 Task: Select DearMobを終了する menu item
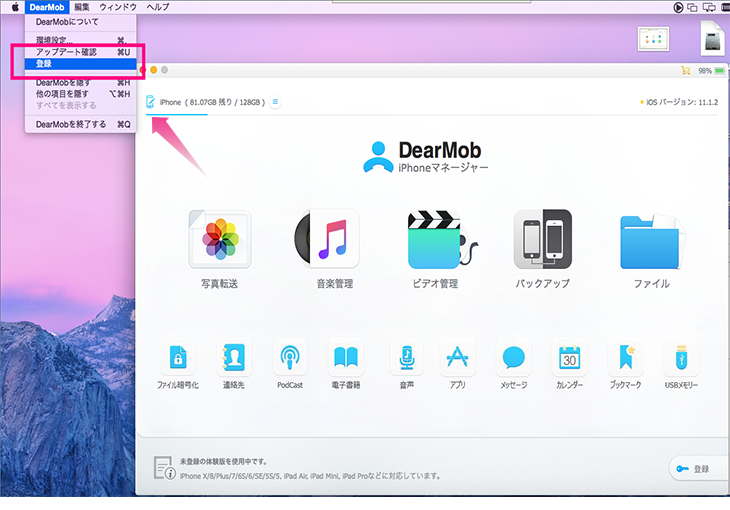click(x=81, y=124)
